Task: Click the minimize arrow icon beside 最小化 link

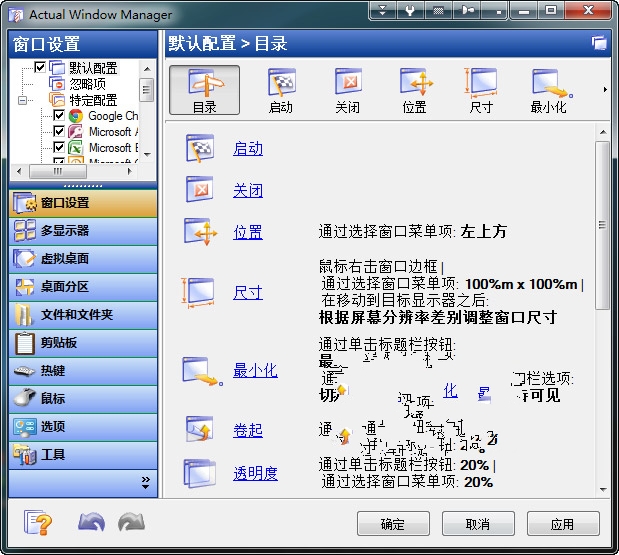Action: click(203, 371)
